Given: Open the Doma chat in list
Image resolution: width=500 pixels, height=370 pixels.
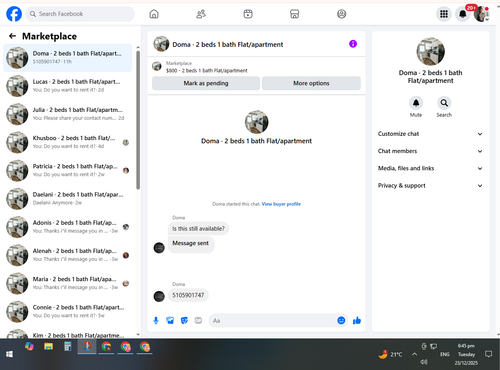Looking at the screenshot, I should coord(68,58).
